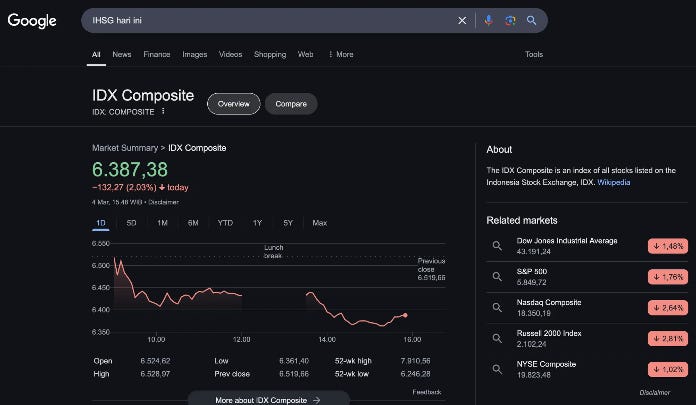The height and width of the screenshot is (405, 696).
Task: Open More about IDX Composite button
Action: click(269, 400)
